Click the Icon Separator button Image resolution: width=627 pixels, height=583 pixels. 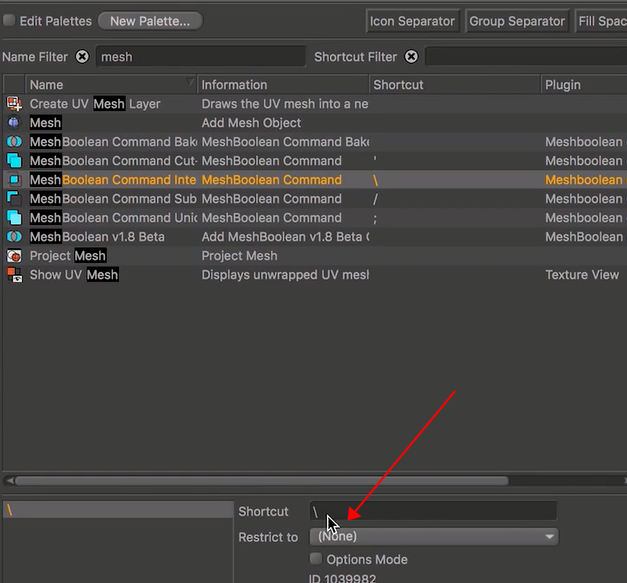click(x=412, y=21)
